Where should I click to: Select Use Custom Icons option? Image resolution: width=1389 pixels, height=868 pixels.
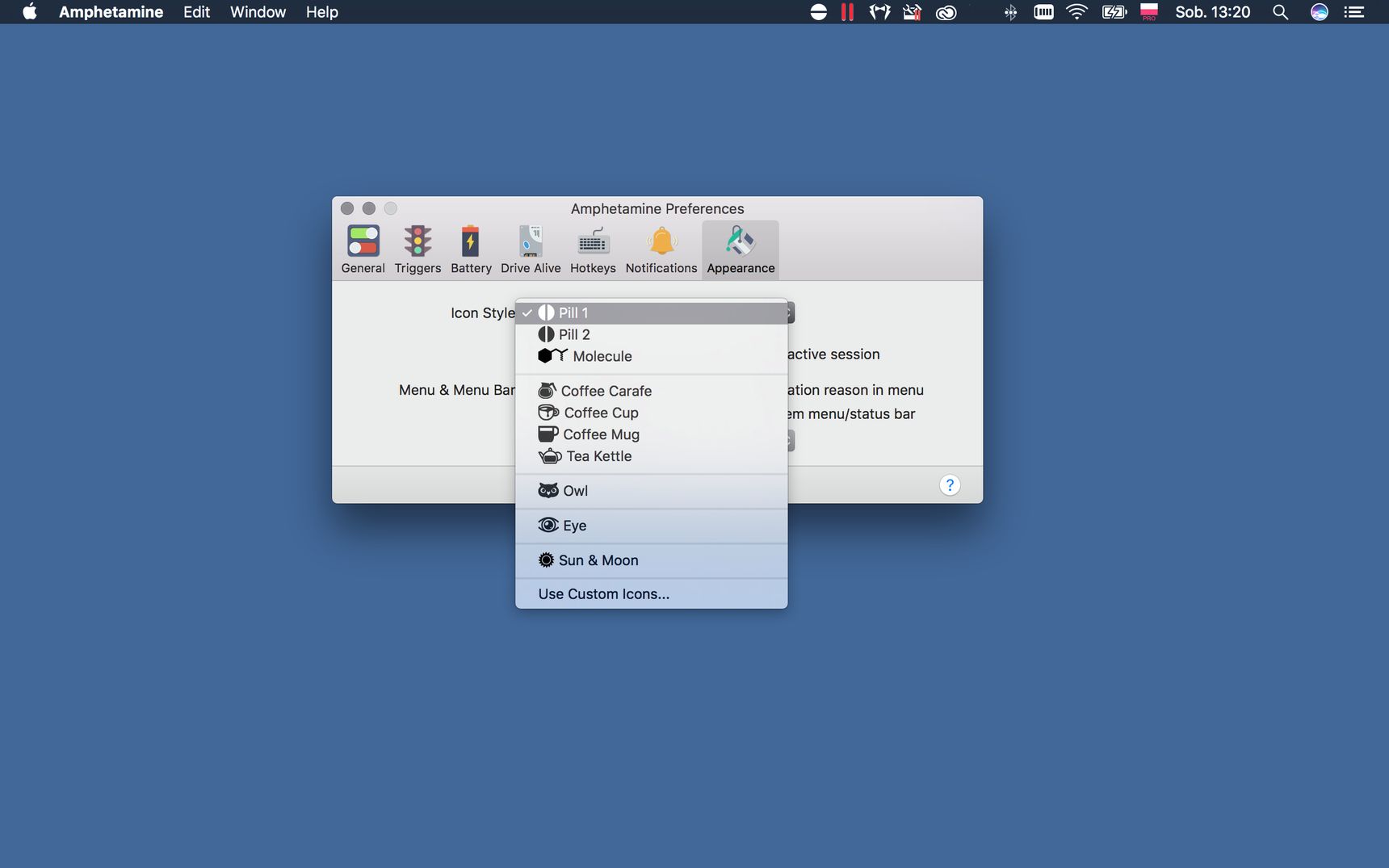tap(651, 594)
